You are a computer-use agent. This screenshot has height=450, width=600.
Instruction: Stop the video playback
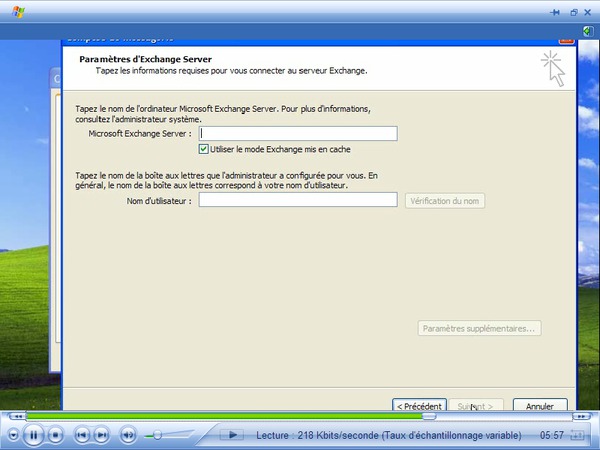55,435
